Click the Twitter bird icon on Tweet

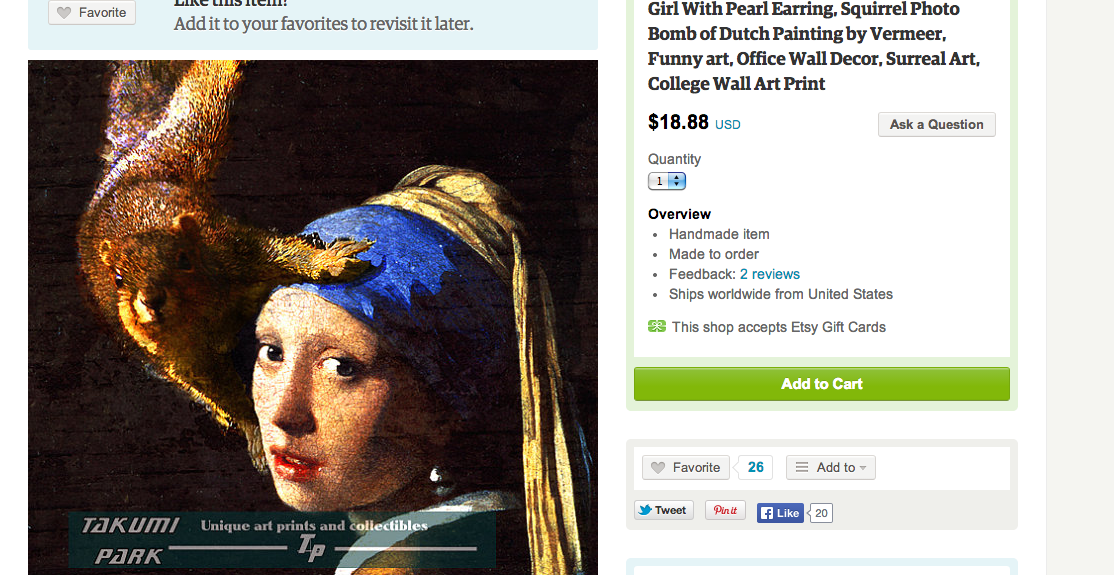[645, 511]
